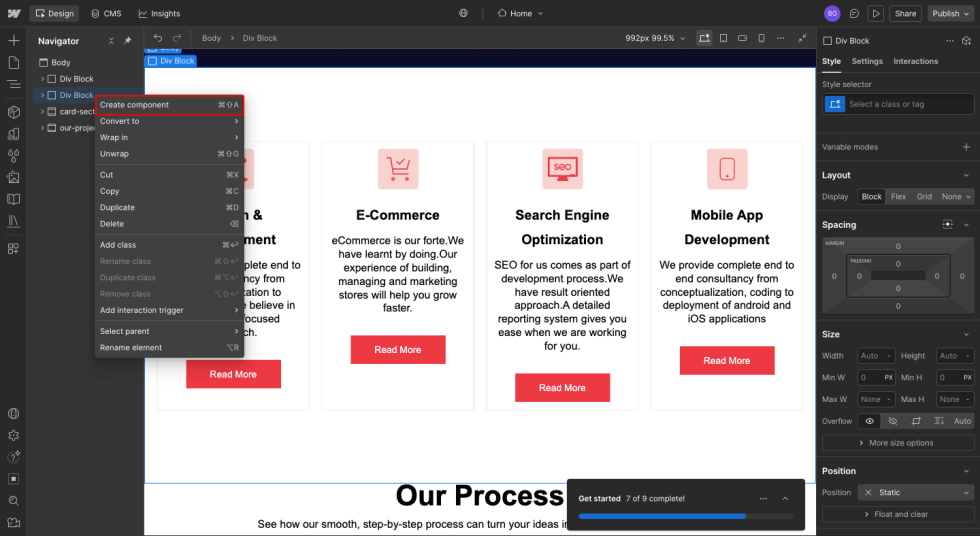Click Body in the breadcrumb
The image size is (980, 536).
211,38
